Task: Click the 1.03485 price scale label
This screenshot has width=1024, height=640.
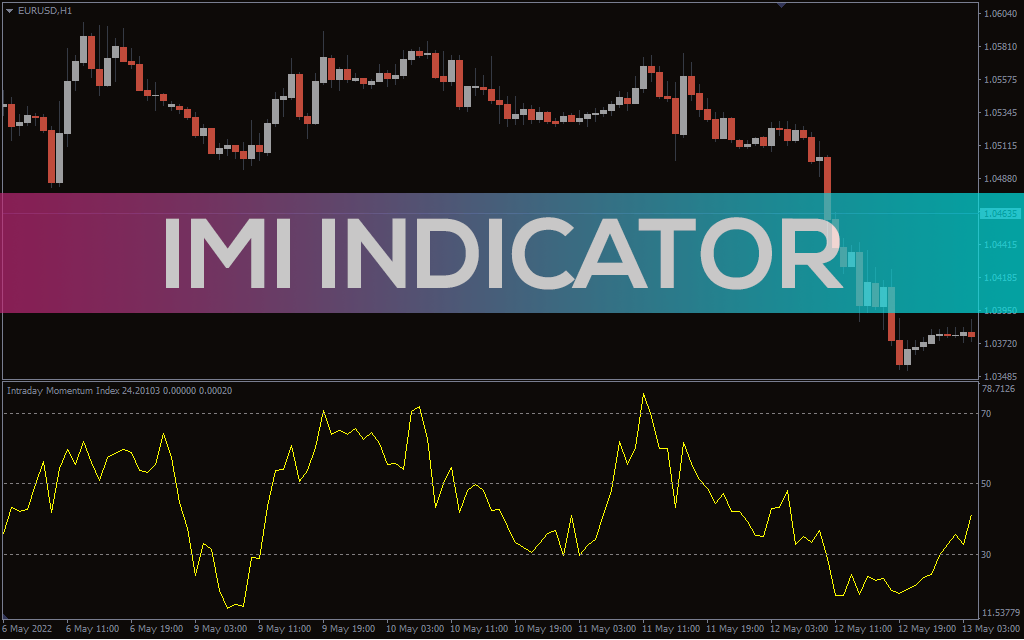Action: [1000, 377]
